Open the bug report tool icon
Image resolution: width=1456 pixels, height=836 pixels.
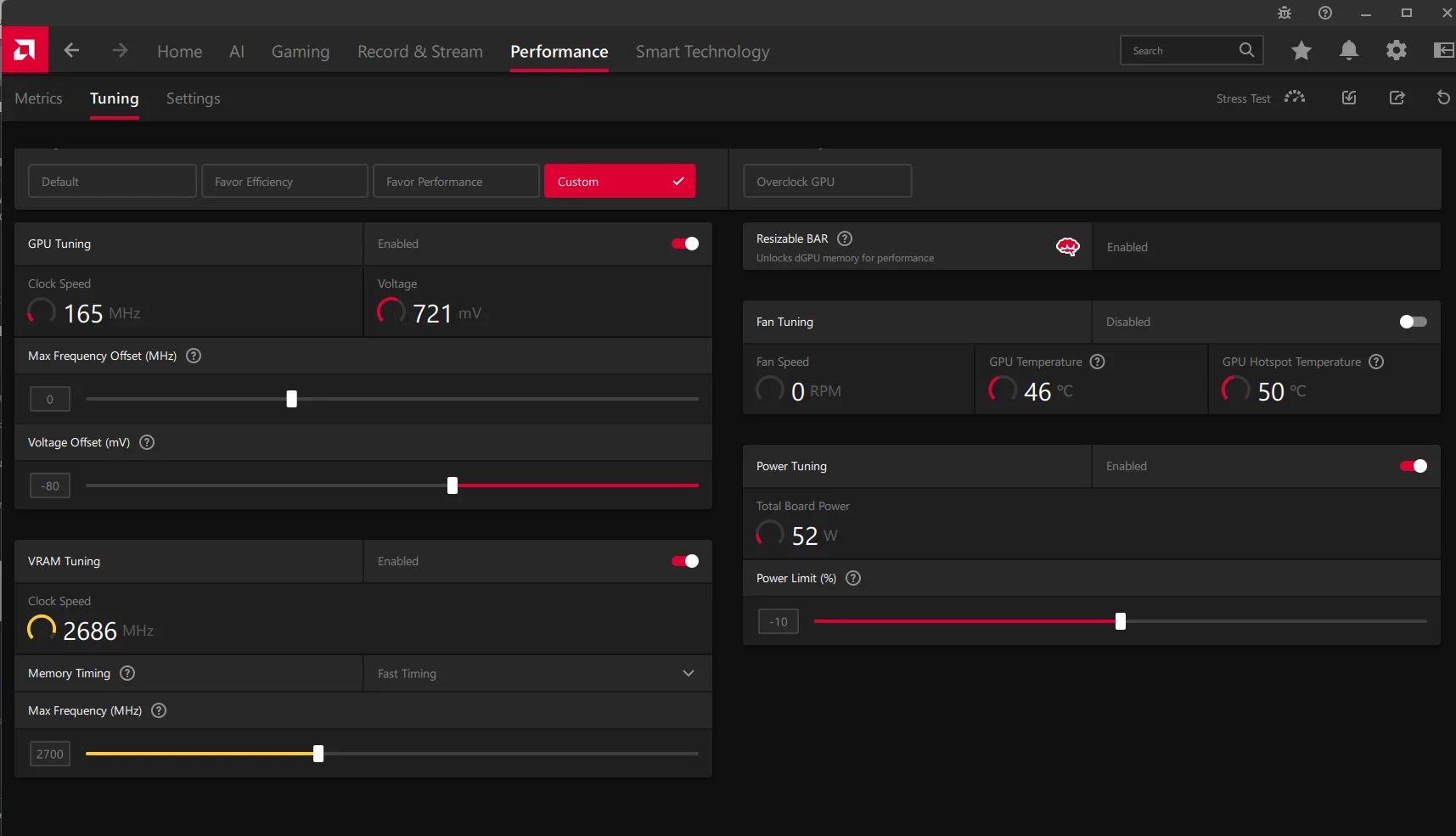(x=1285, y=13)
